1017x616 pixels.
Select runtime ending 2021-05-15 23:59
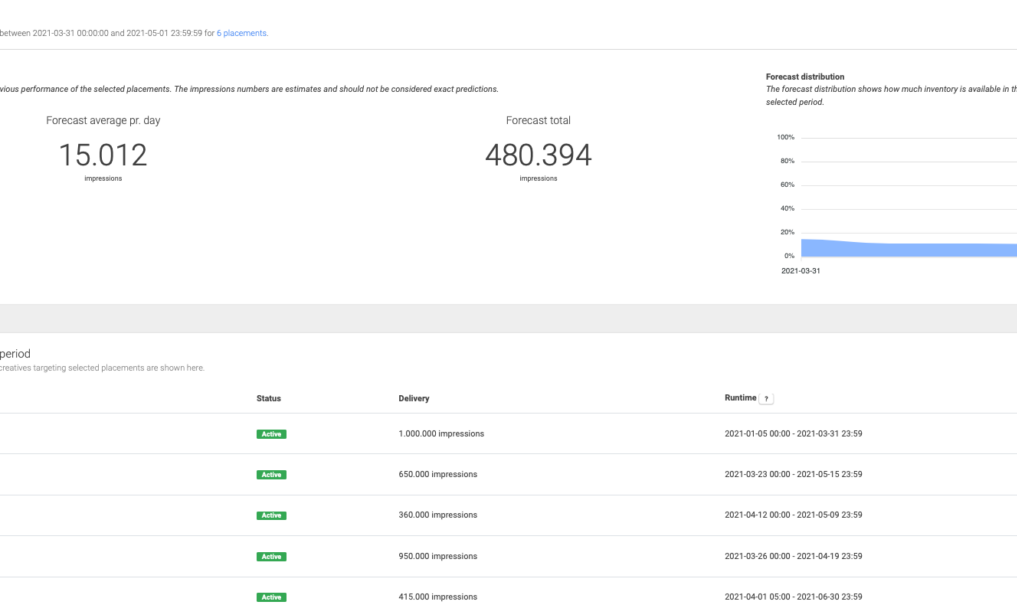point(793,474)
